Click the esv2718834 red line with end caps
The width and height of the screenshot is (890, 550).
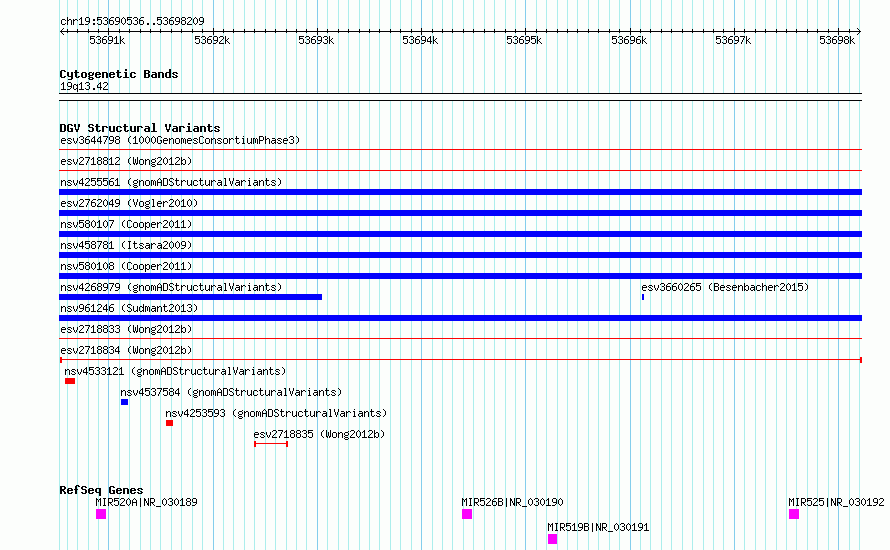pyautogui.click(x=460, y=360)
